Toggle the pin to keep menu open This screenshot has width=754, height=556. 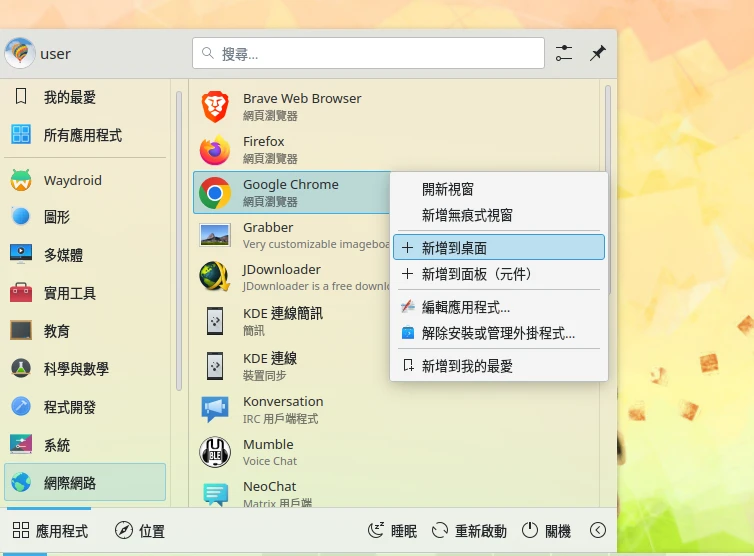coord(598,53)
